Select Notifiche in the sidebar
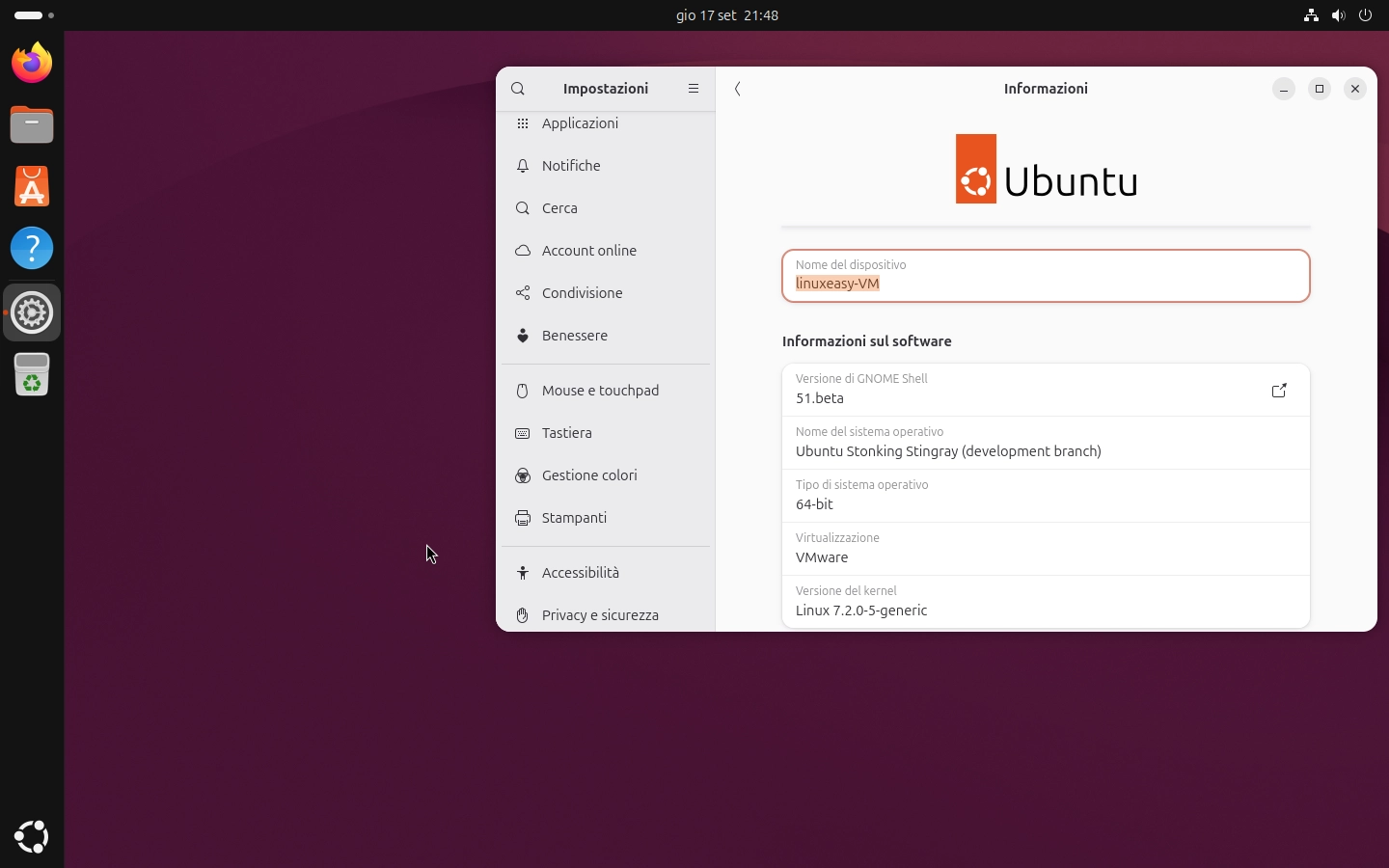1389x868 pixels. point(606,166)
